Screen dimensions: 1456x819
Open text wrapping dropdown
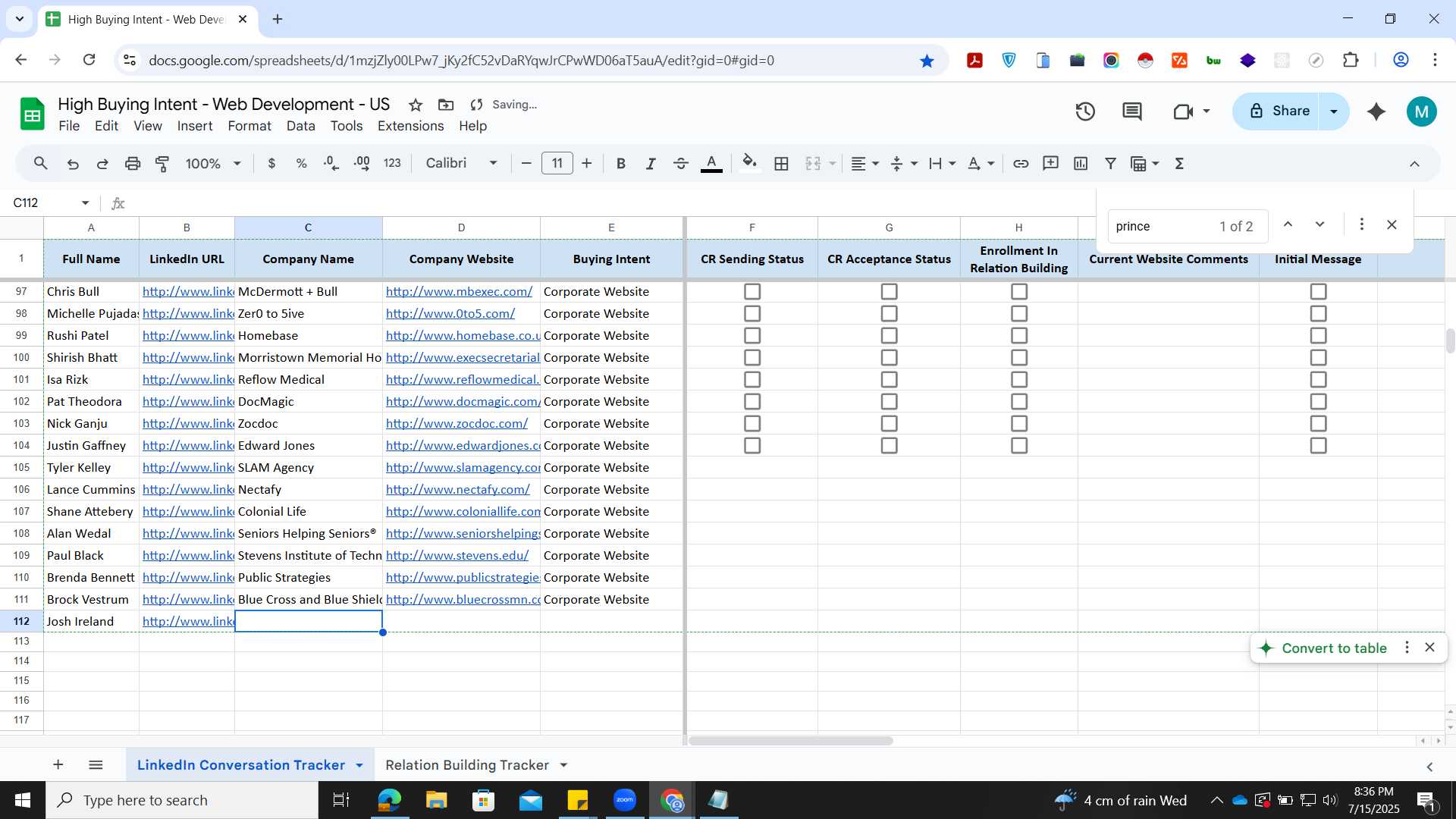coord(943,164)
